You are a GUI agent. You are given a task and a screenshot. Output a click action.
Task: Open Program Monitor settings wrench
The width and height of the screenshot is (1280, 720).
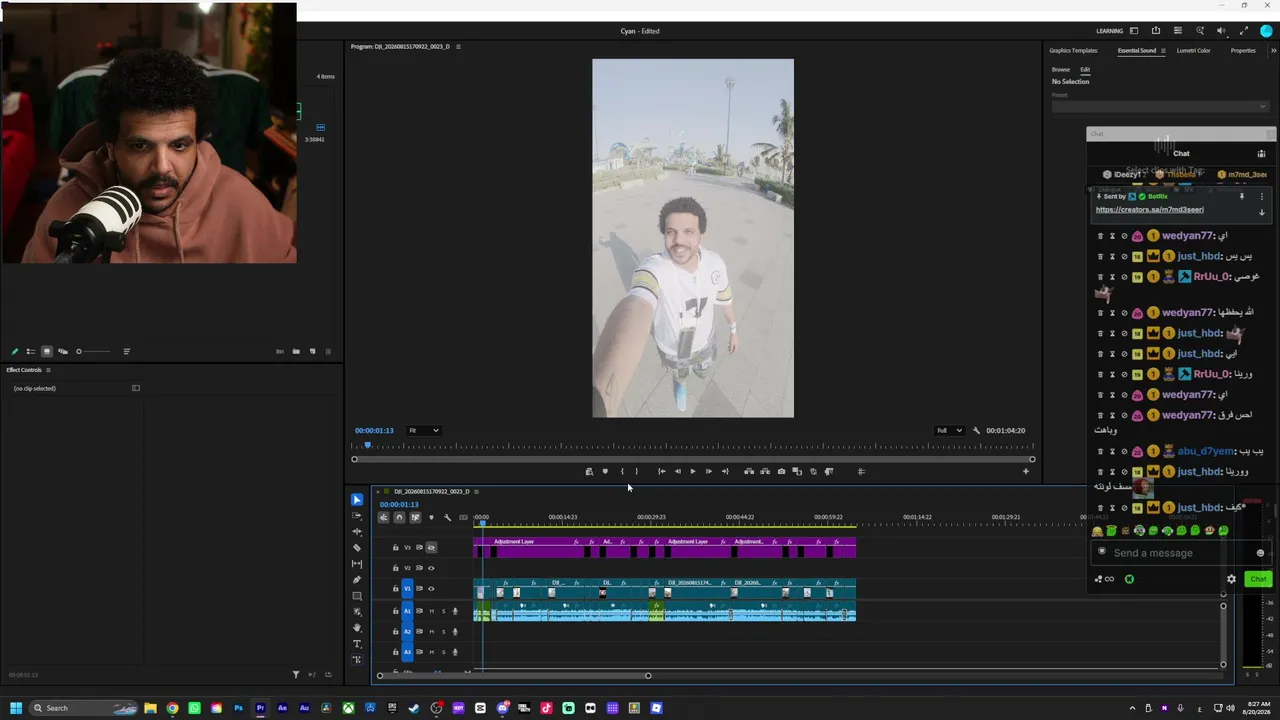coord(976,430)
